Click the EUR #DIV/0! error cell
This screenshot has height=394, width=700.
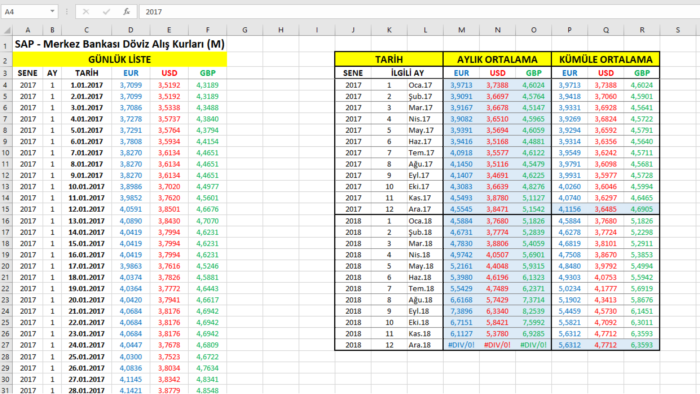tap(461, 345)
